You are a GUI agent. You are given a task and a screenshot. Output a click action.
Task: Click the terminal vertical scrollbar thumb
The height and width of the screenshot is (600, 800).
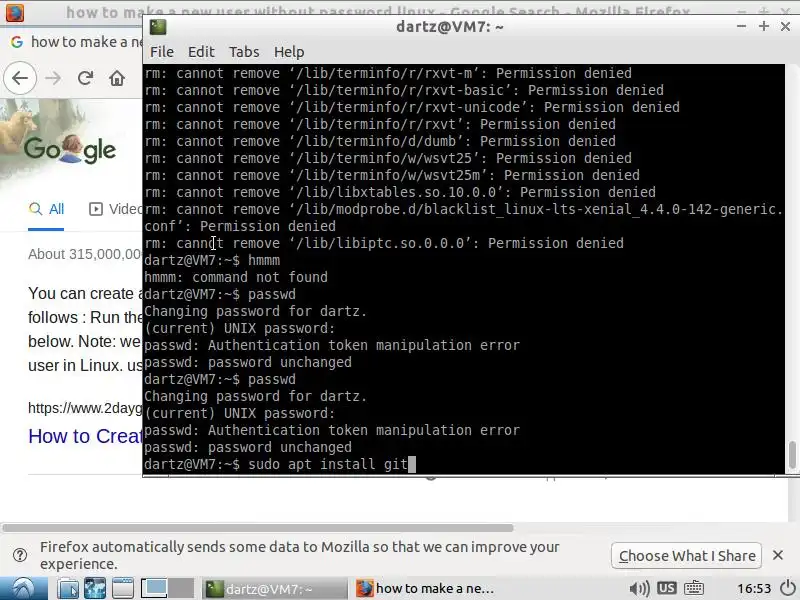coord(792,454)
